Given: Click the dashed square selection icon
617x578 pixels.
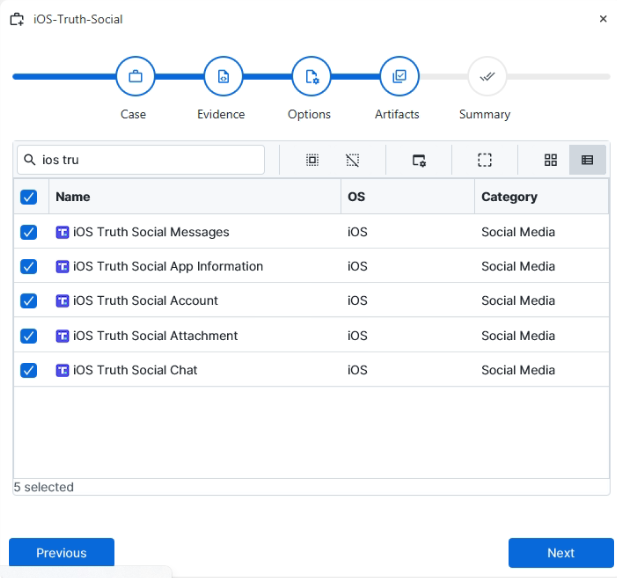Looking at the screenshot, I should pyautogui.click(x=484, y=160).
